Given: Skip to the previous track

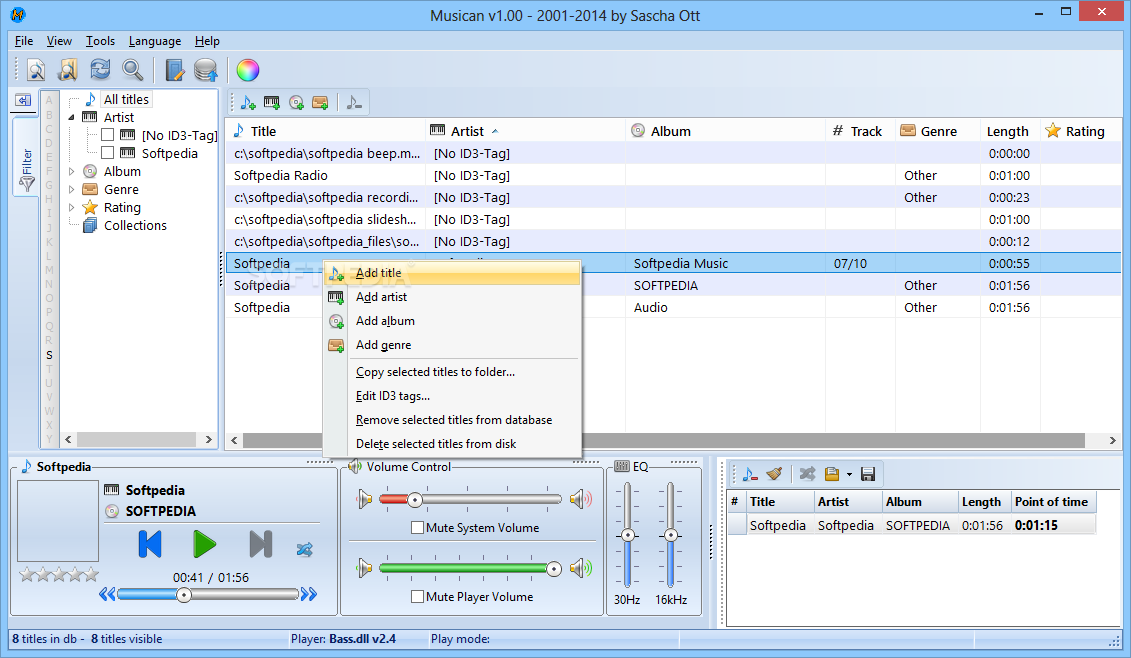Looking at the screenshot, I should pyautogui.click(x=150, y=544).
